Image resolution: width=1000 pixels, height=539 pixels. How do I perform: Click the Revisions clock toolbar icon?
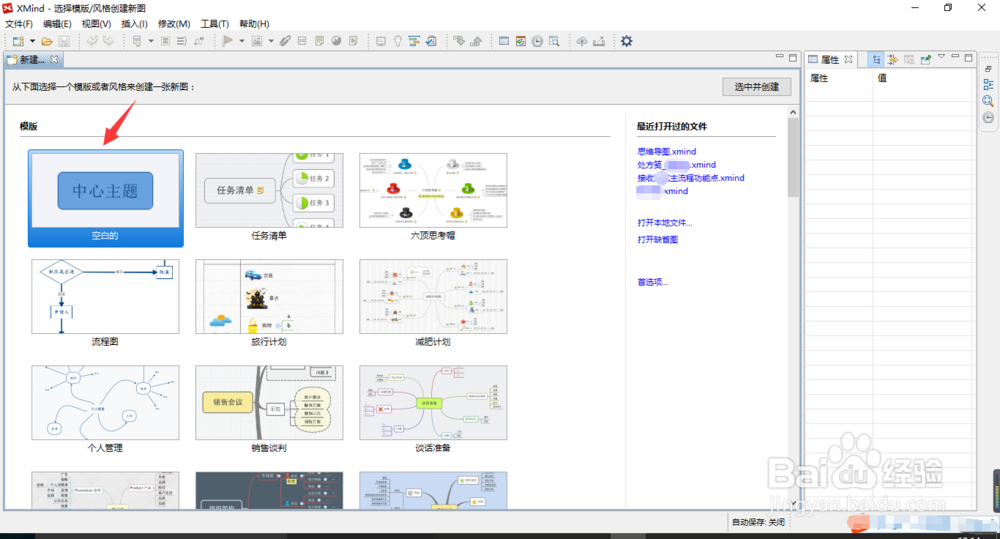click(538, 41)
